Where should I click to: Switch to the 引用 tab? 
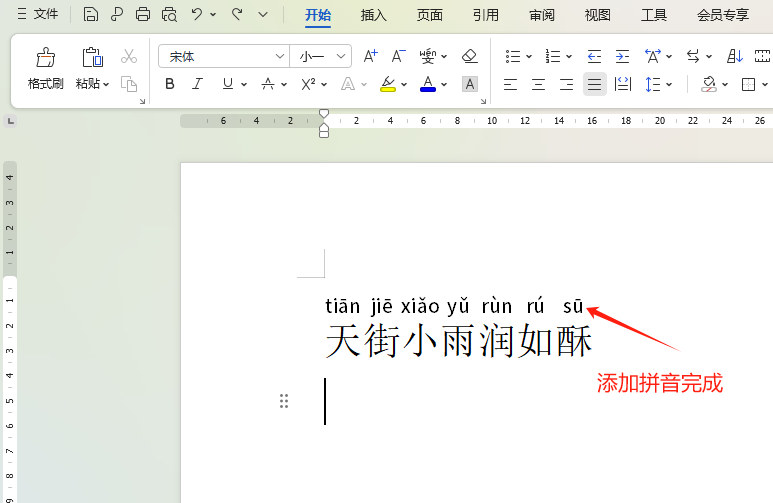coord(486,15)
